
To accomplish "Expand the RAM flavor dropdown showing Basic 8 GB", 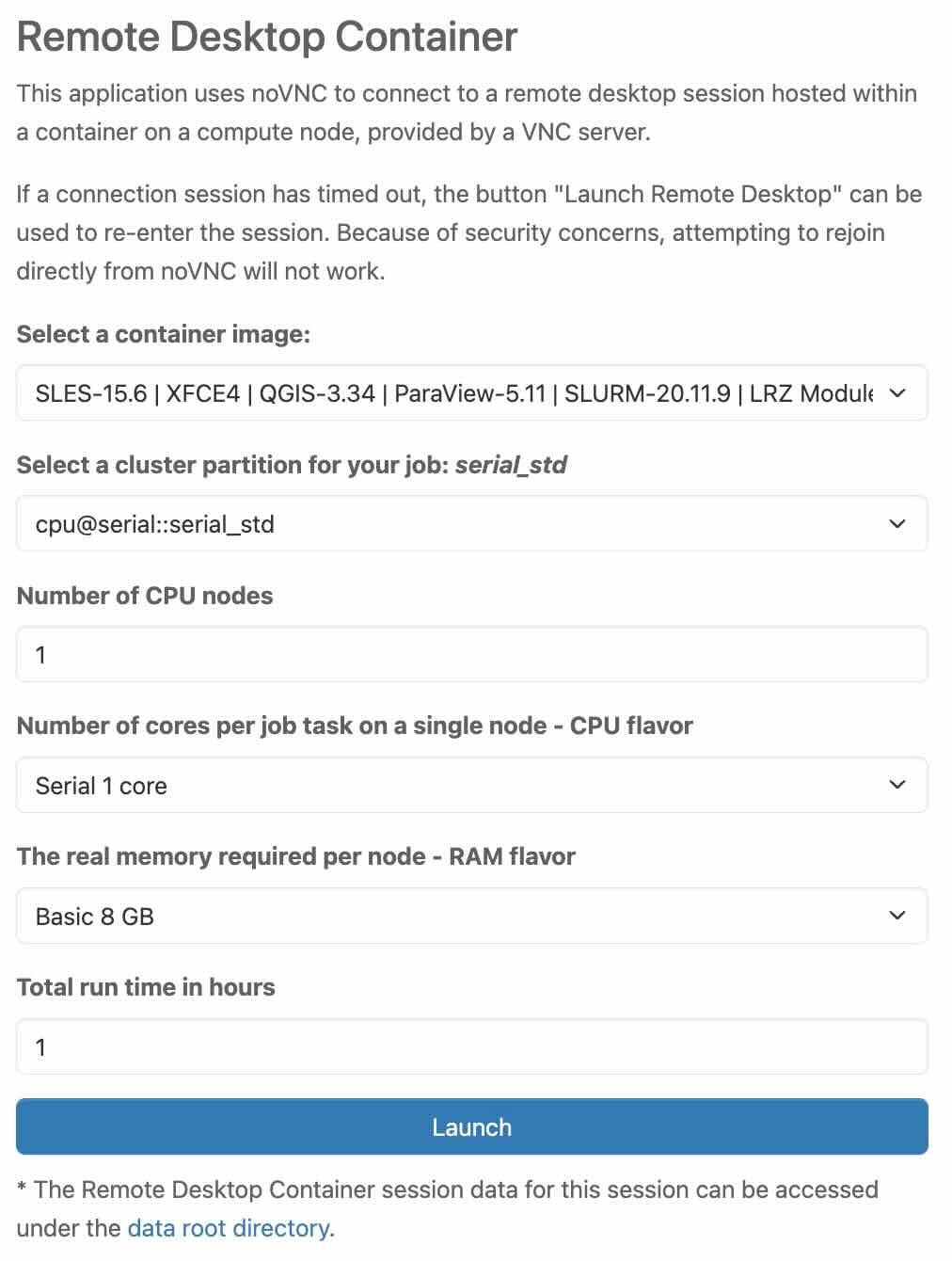I will click(452, 916).
